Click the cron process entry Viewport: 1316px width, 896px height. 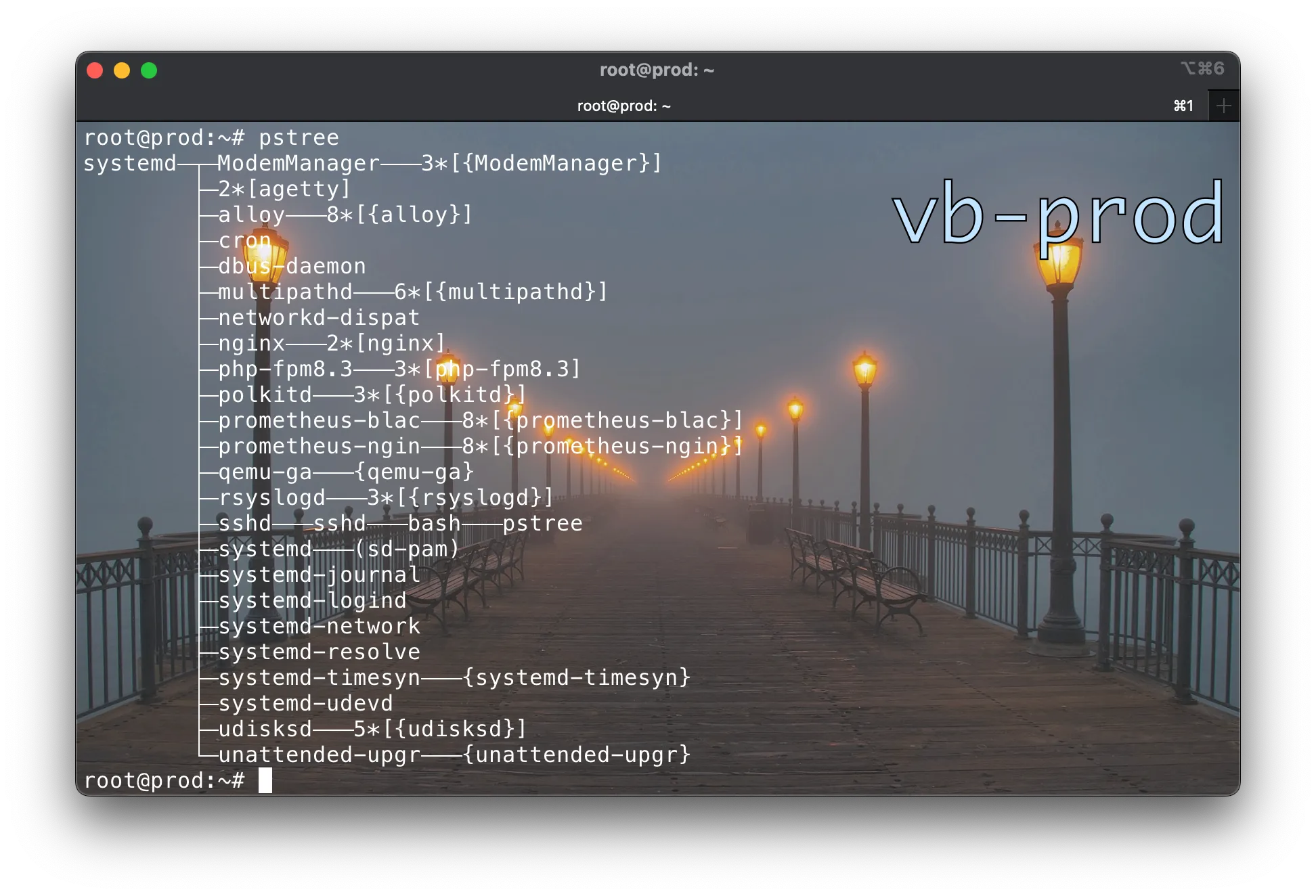tap(244, 240)
